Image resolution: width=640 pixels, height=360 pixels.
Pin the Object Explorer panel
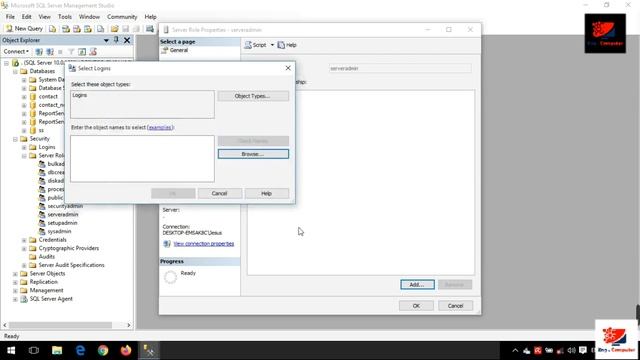[x=116, y=40]
